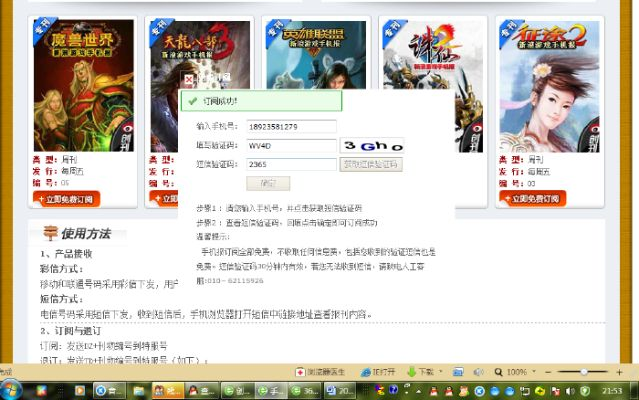The image size is (639, 400).
Task: Toggle the browser mute speaker icon
Action: tap(478, 372)
